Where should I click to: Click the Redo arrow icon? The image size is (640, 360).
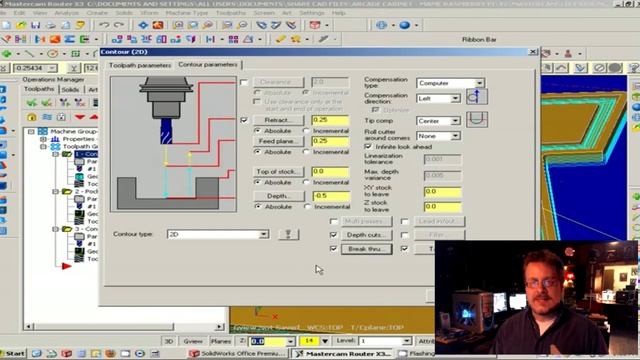[119, 25]
